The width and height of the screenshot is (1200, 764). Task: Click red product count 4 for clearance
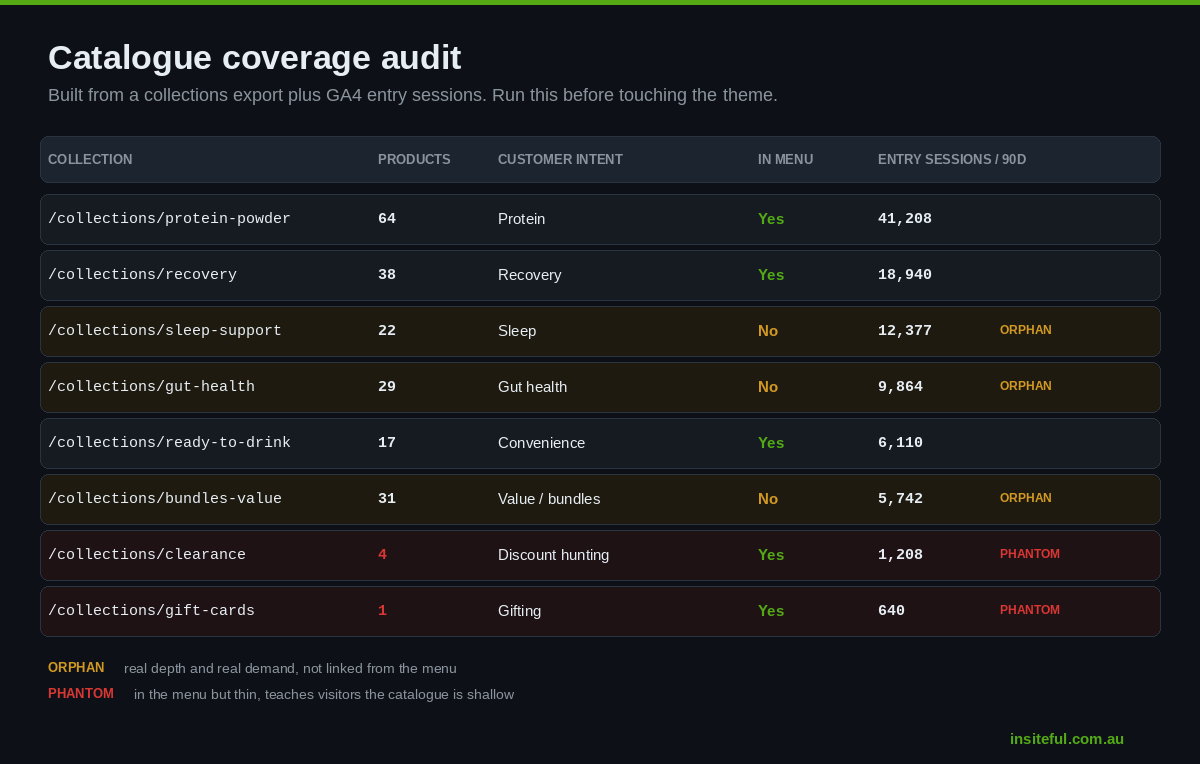382,555
